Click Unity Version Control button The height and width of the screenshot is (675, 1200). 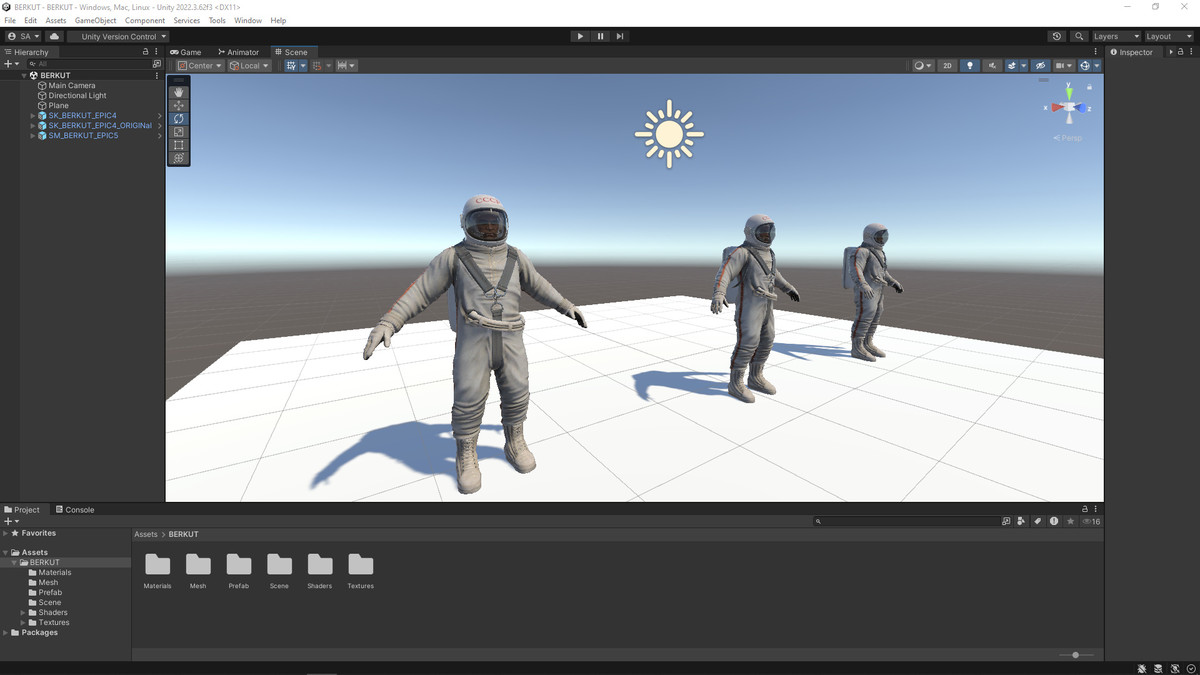point(119,36)
